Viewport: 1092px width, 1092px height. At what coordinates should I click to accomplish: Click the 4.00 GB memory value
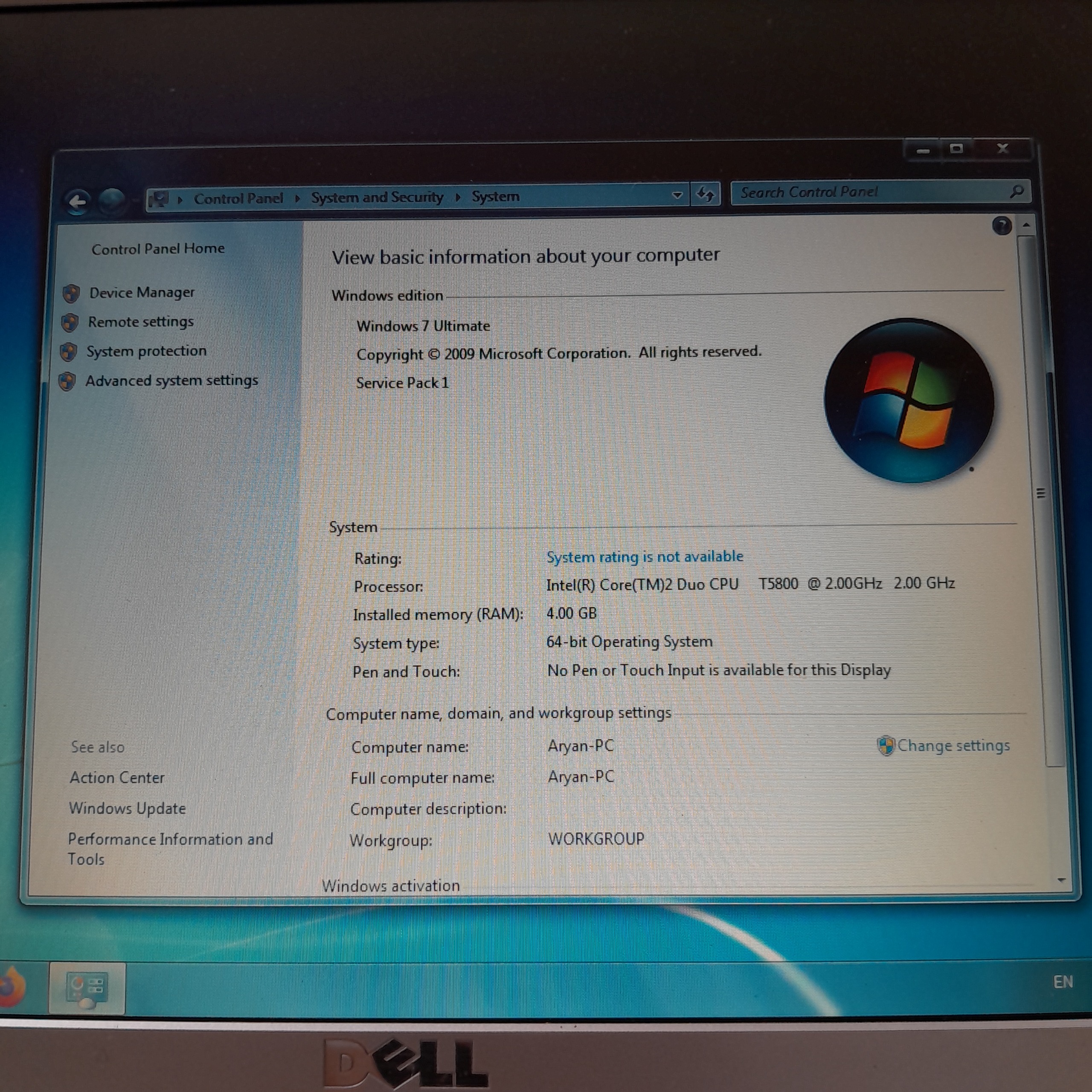[x=572, y=614]
